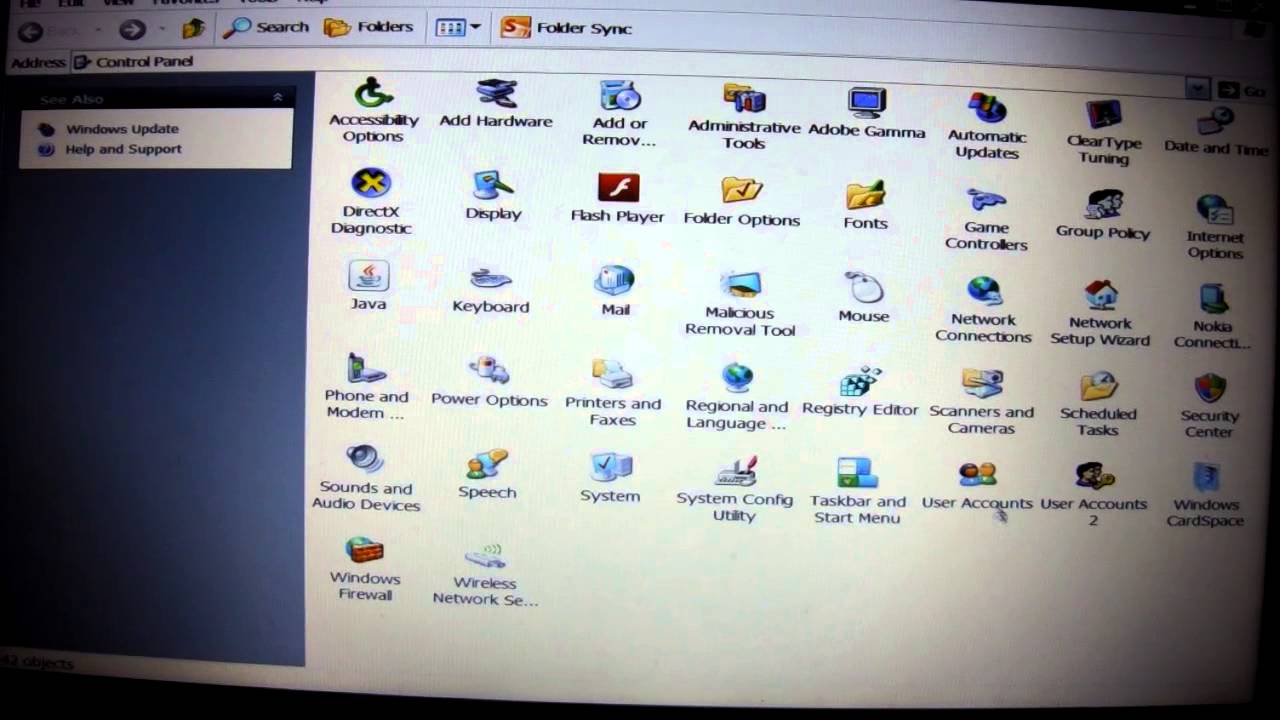Open Keyboard settings
This screenshot has height=720, width=1280.
coord(490,290)
